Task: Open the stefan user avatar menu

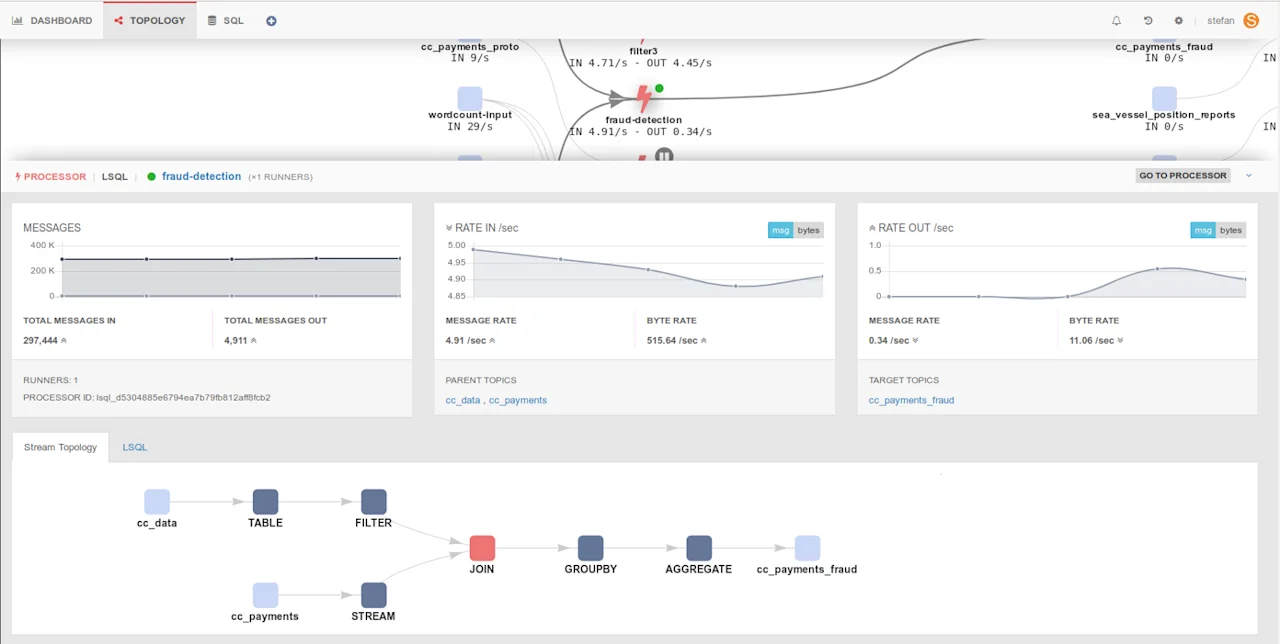Action: [x=1251, y=20]
